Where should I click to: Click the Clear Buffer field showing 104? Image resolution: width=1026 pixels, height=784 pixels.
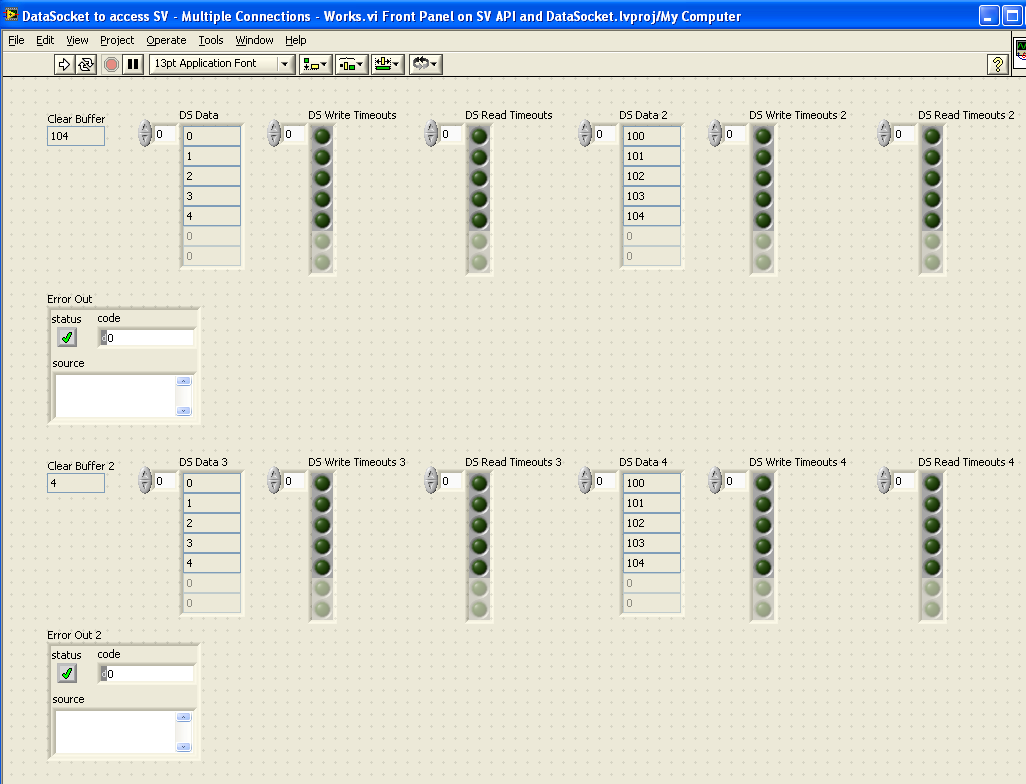click(x=76, y=136)
